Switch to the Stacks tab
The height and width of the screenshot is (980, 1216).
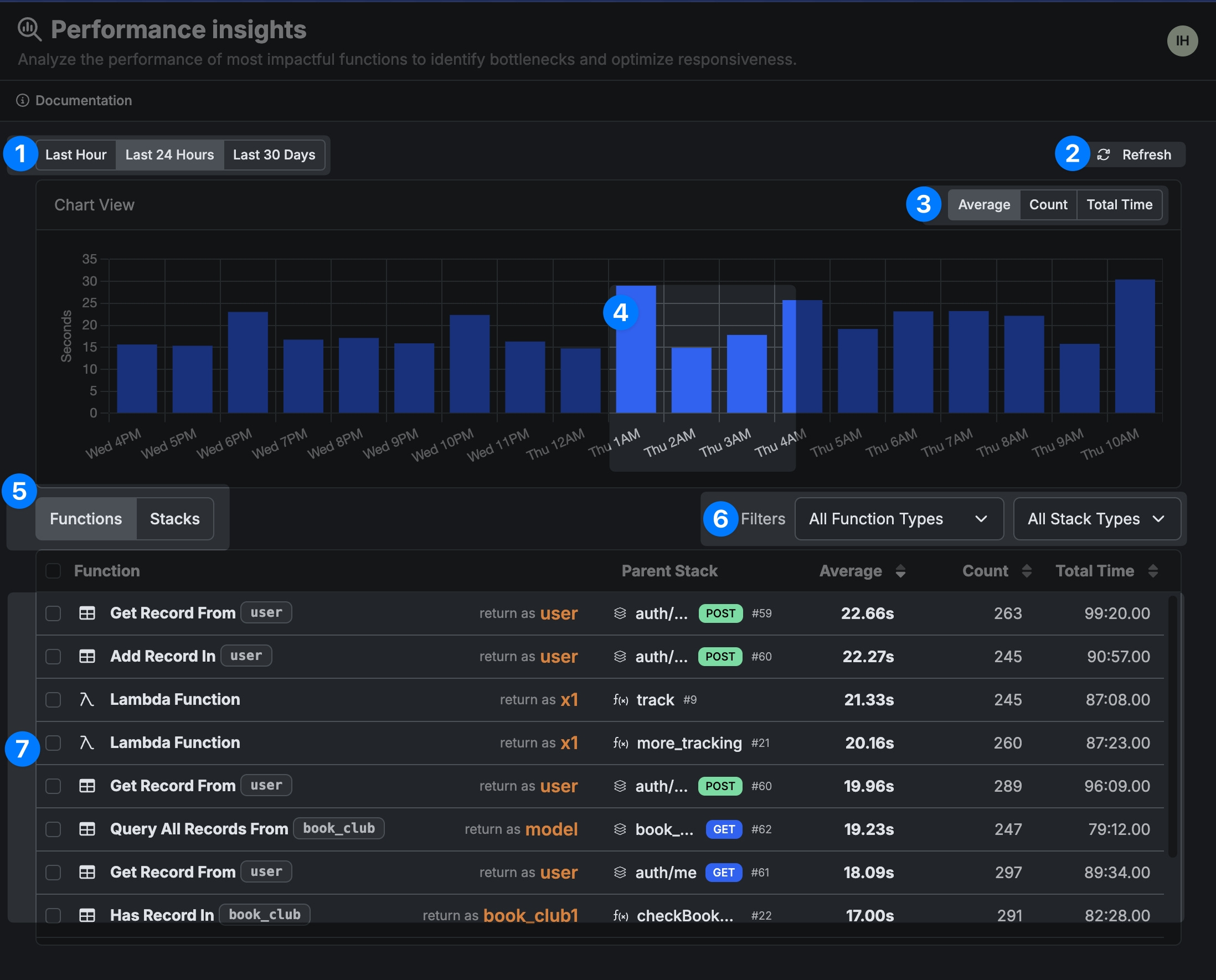(174, 519)
